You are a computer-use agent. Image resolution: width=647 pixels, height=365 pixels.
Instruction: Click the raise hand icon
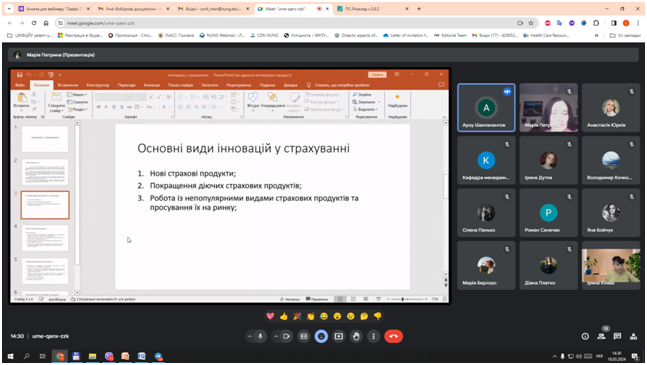click(356, 336)
